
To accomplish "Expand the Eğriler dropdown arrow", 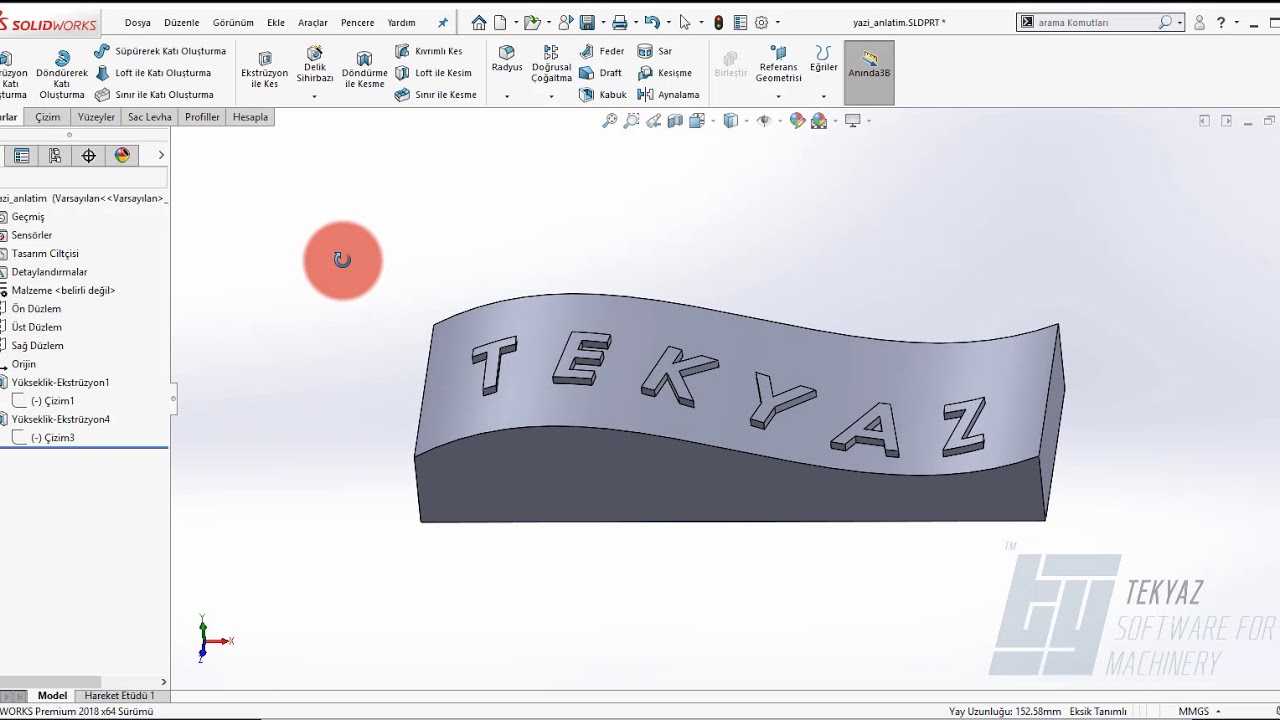I will 824,97.
